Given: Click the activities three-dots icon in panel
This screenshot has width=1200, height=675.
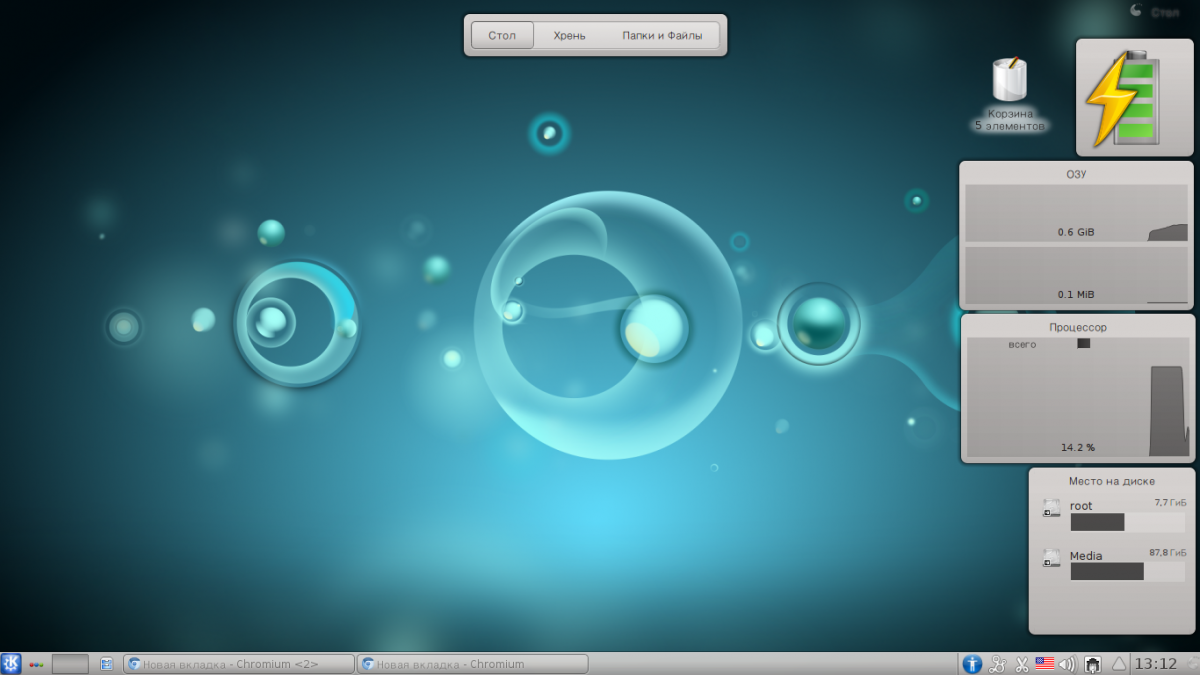Looking at the screenshot, I should click(36, 664).
